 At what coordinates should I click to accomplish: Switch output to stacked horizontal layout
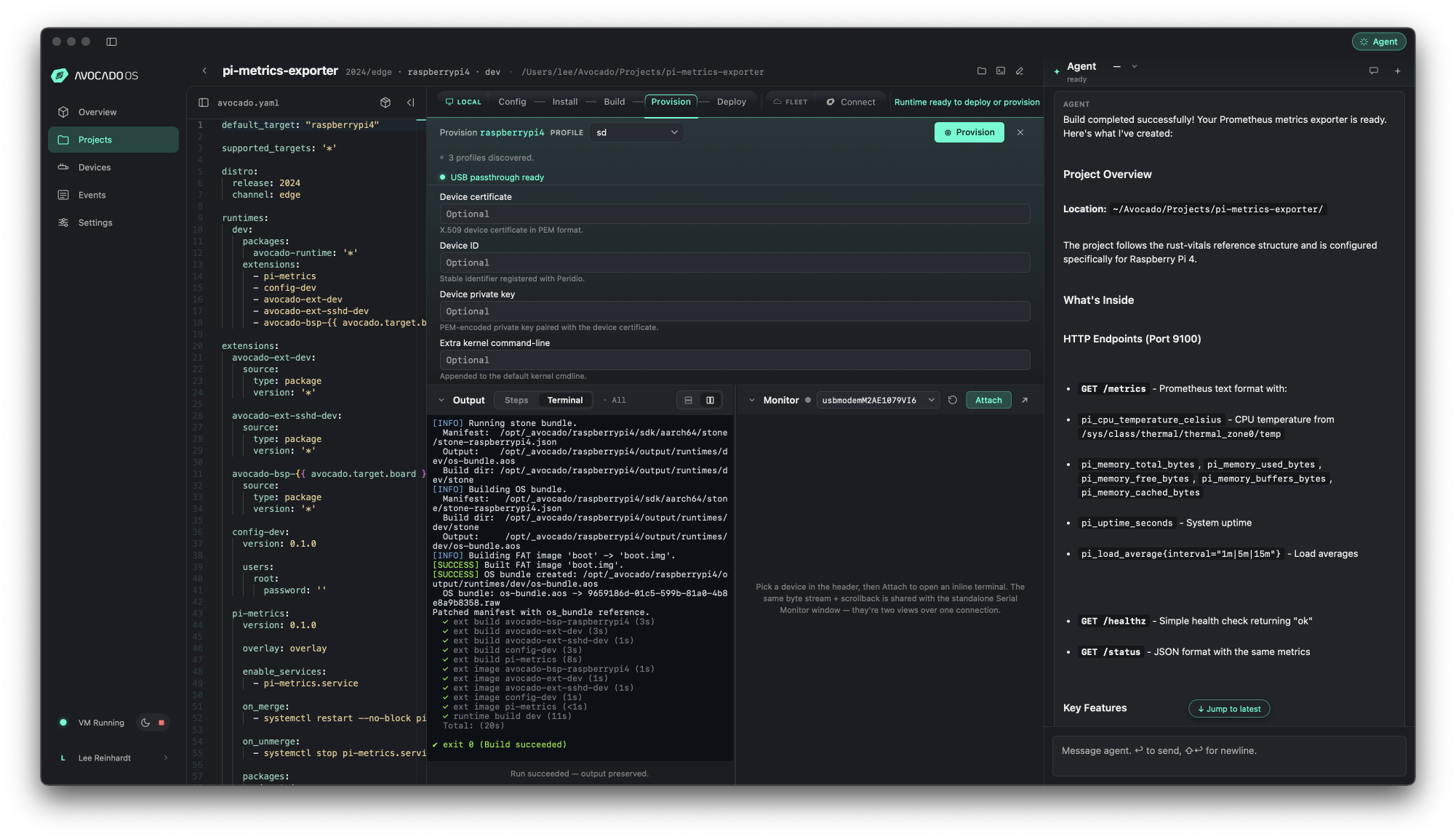point(688,401)
